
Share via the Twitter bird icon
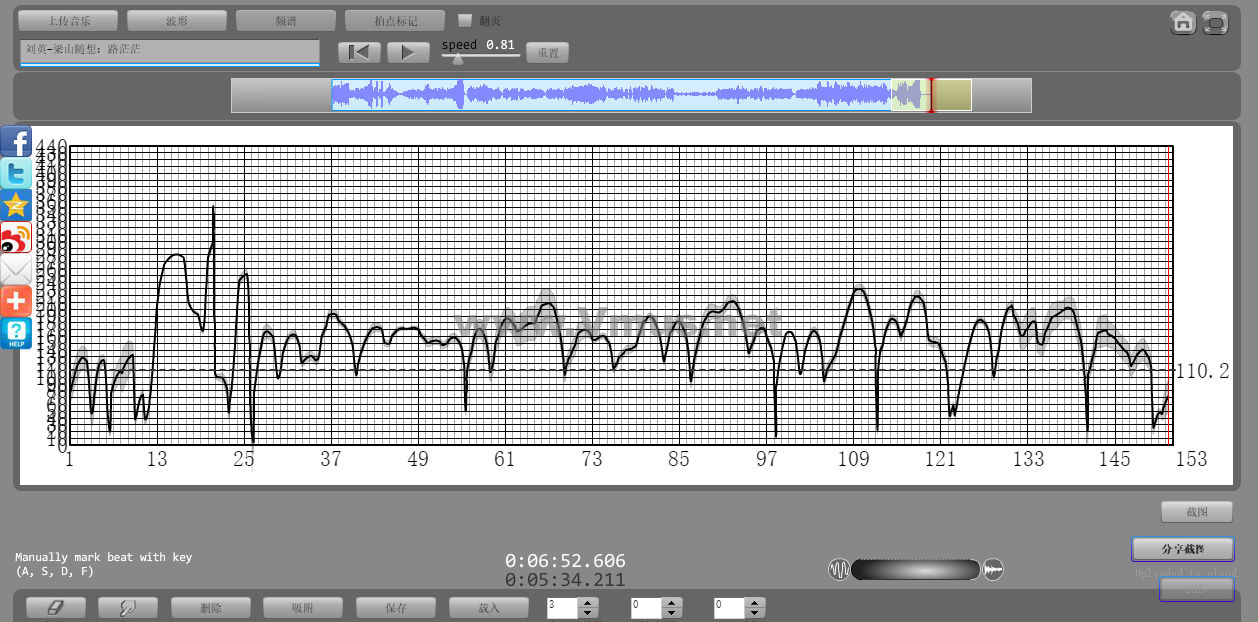pyautogui.click(x=16, y=173)
